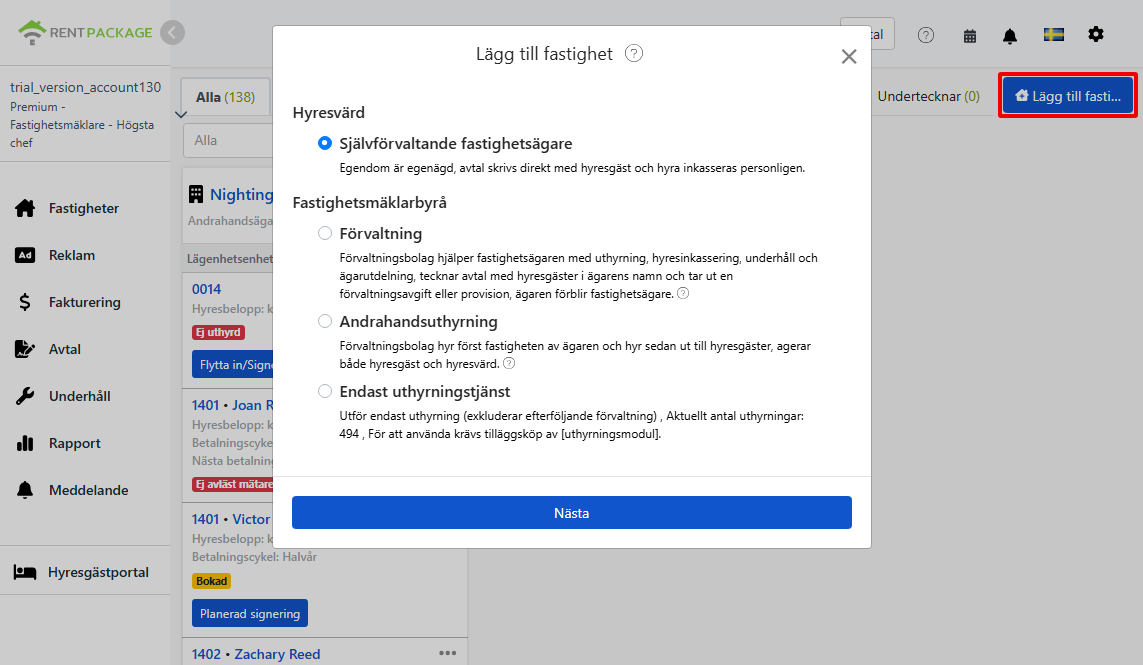Click the Swedish flag language icon
The image size is (1143, 665).
pyautogui.click(x=1053, y=34)
